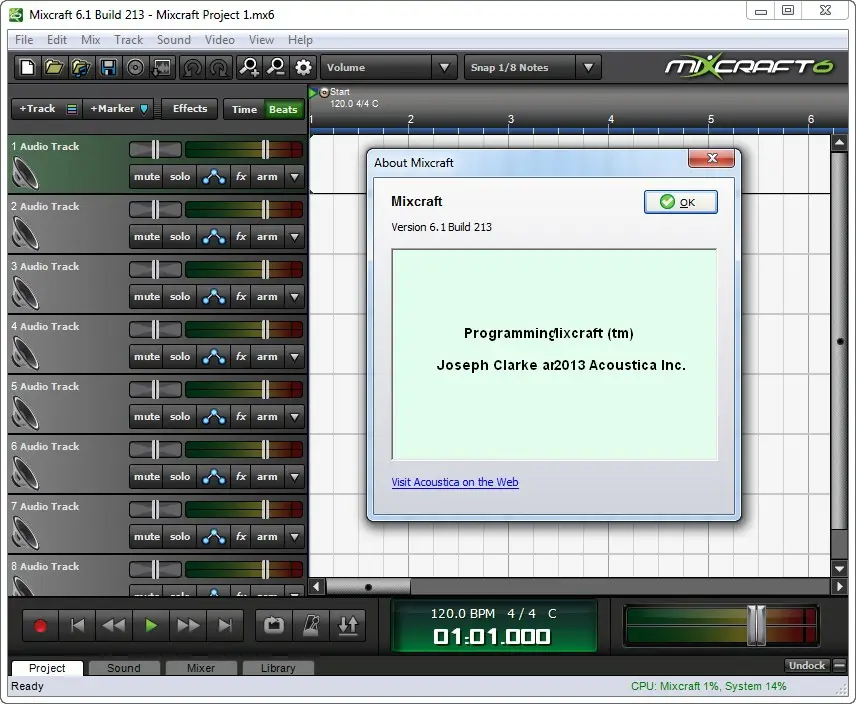Viewport: 856px width, 704px height.
Task: Click the rewind double-arrow button
Action: 114,625
